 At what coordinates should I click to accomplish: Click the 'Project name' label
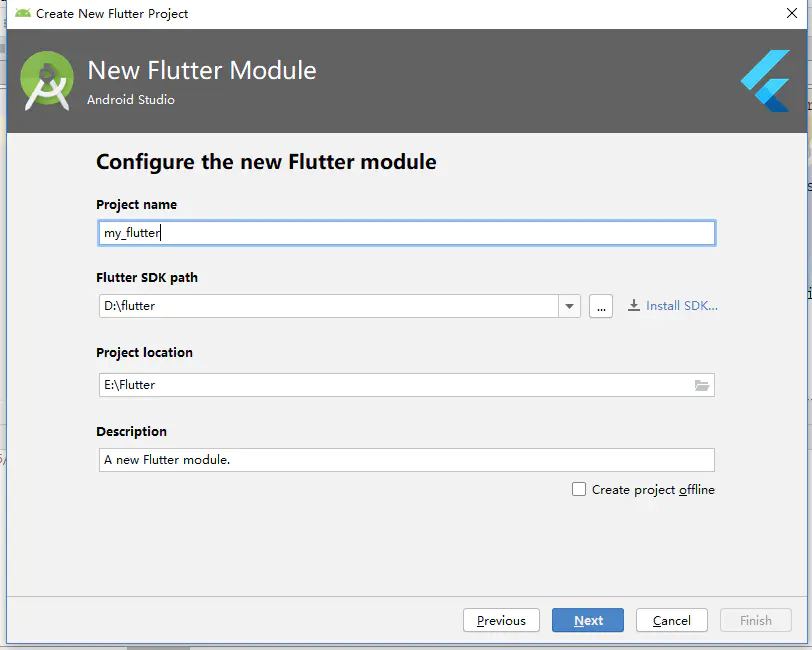[136, 205]
